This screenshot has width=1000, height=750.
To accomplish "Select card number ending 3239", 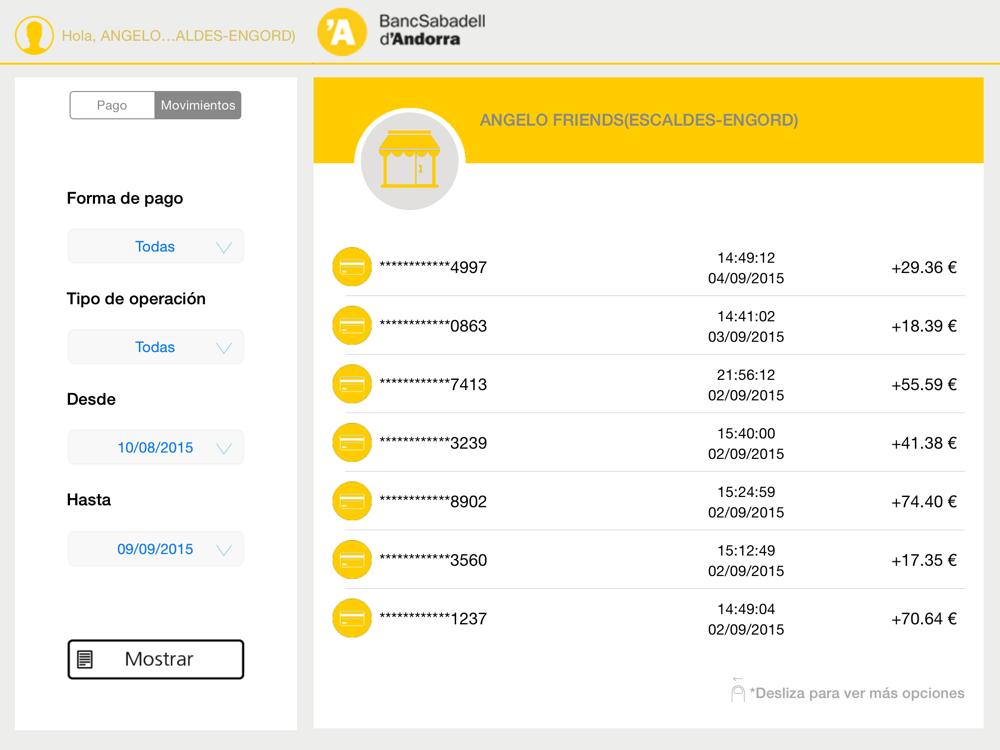I will pyautogui.click(x=433, y=443).
